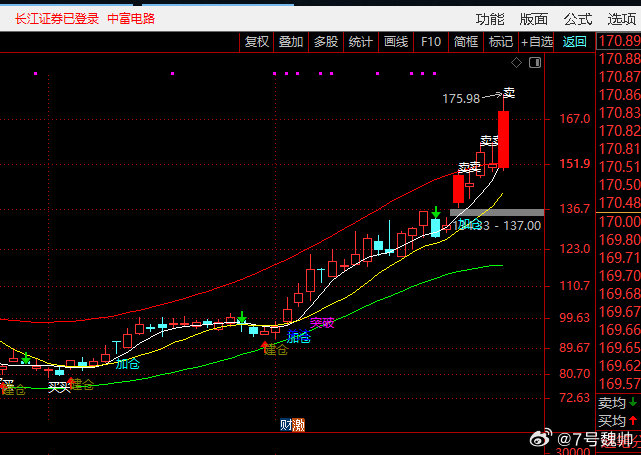
Task: Click the 买均 average buy row
Action: 619,421
